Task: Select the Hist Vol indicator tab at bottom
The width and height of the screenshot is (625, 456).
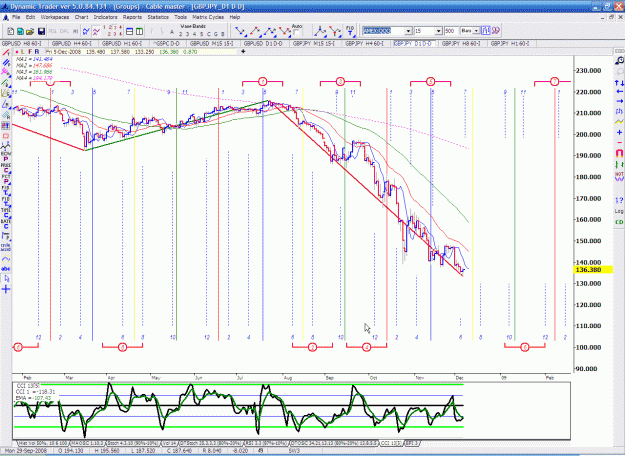Action: coord(43,443)
